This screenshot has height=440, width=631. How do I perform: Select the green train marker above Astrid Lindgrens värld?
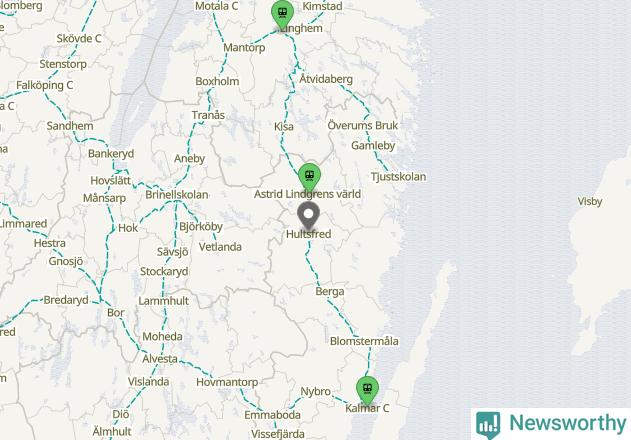(309, 177)
